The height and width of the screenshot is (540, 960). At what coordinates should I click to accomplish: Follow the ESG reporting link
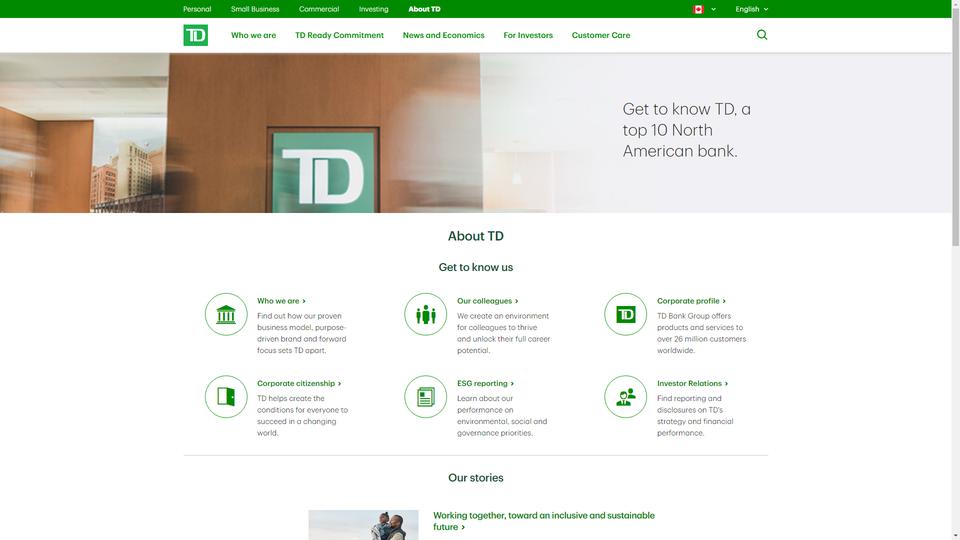point(485,383)
